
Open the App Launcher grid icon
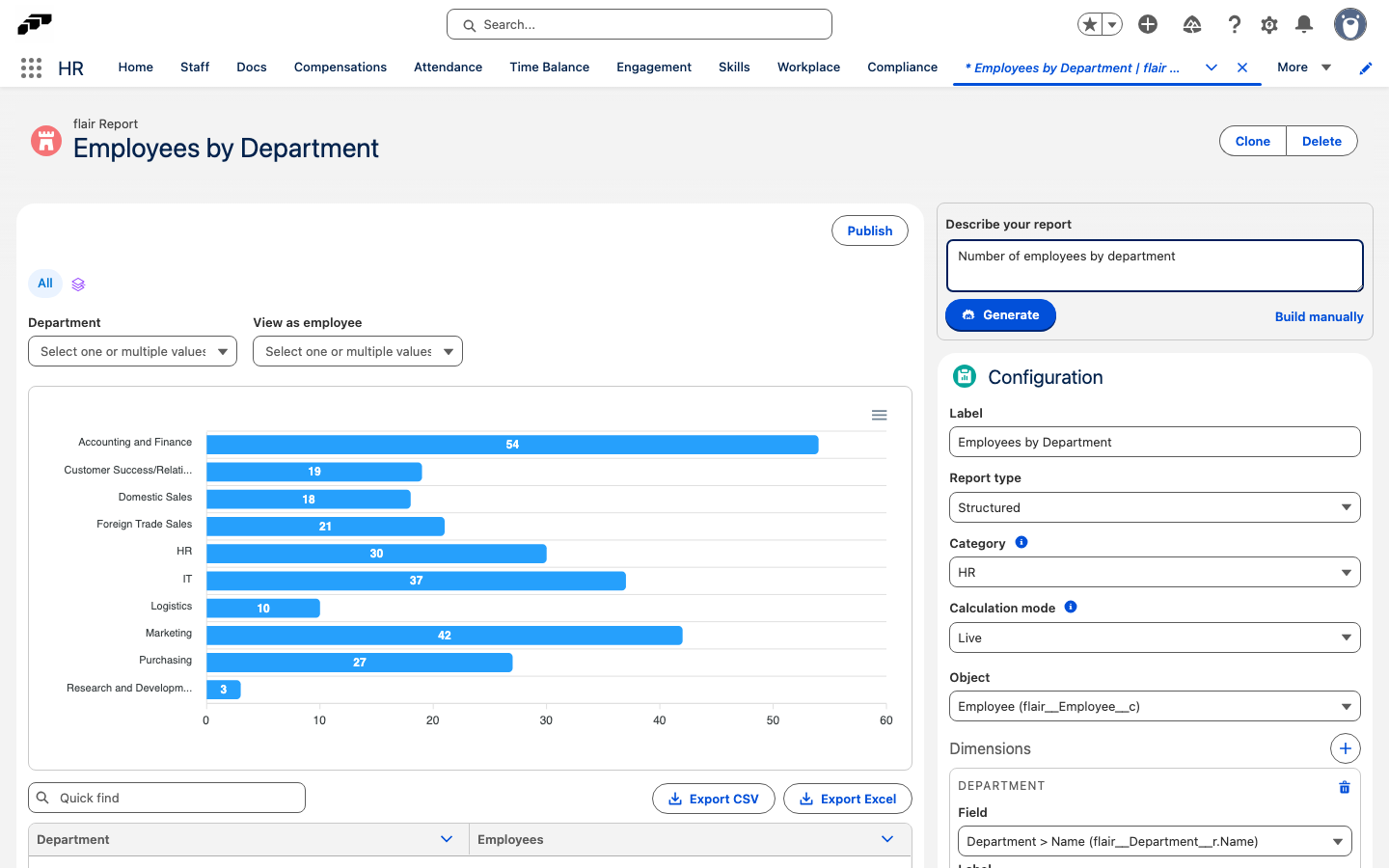[31, 68]
